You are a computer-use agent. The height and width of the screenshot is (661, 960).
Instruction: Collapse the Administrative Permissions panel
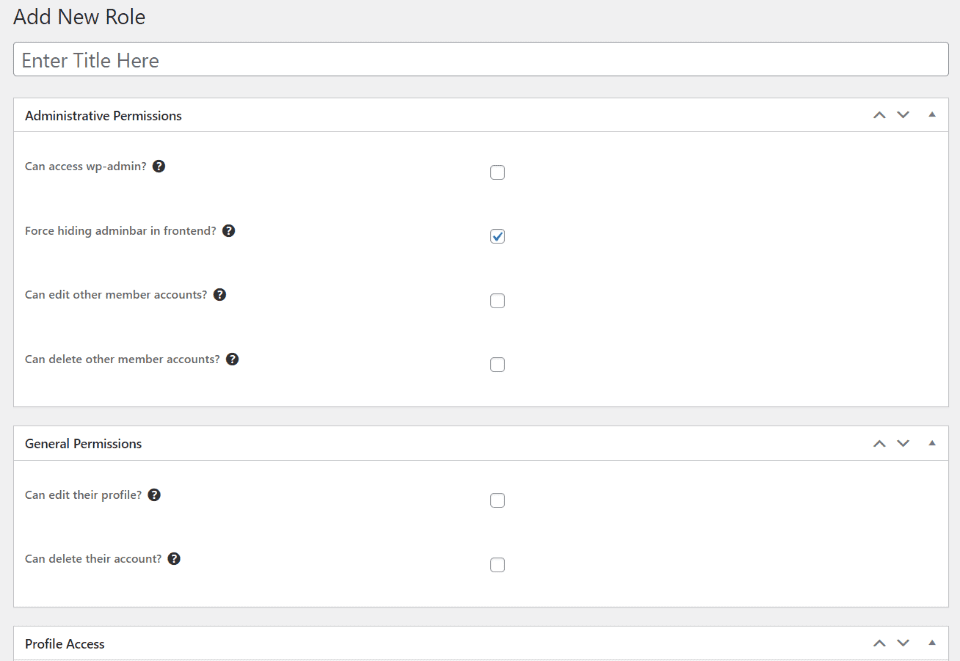tap(932, 115)
